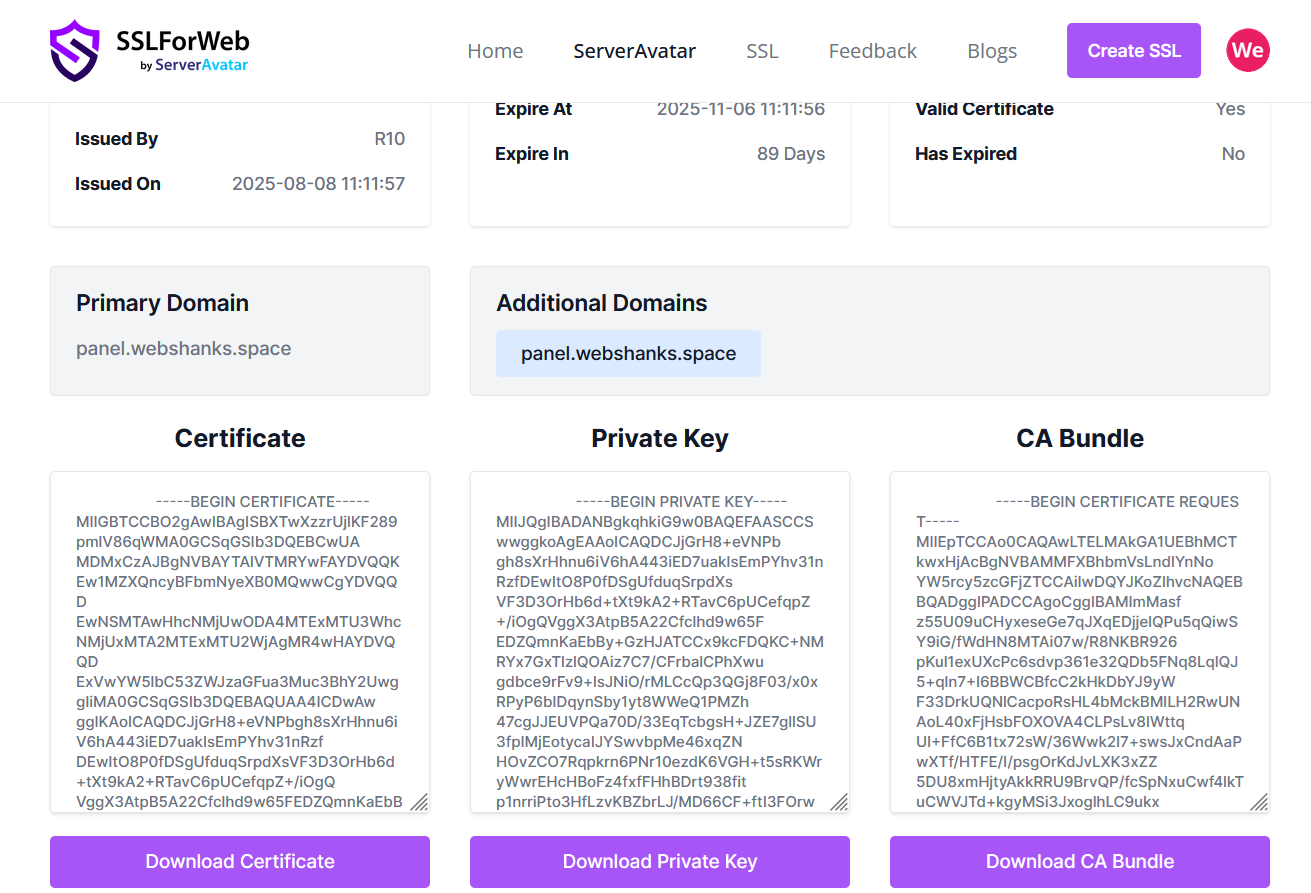Click the Primary Domain value panel.webshanks.space
The width and height of the screenshot is (1311, 893).
coord(184,349)
